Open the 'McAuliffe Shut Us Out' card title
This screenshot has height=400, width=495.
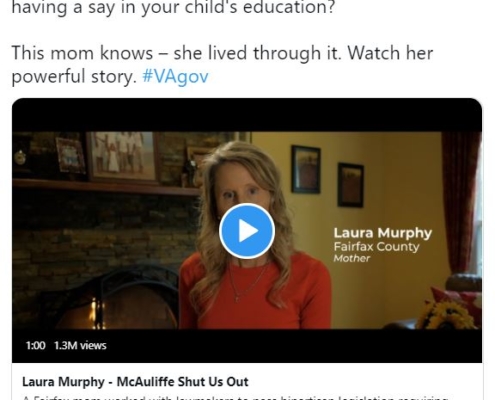pos(135,382)
